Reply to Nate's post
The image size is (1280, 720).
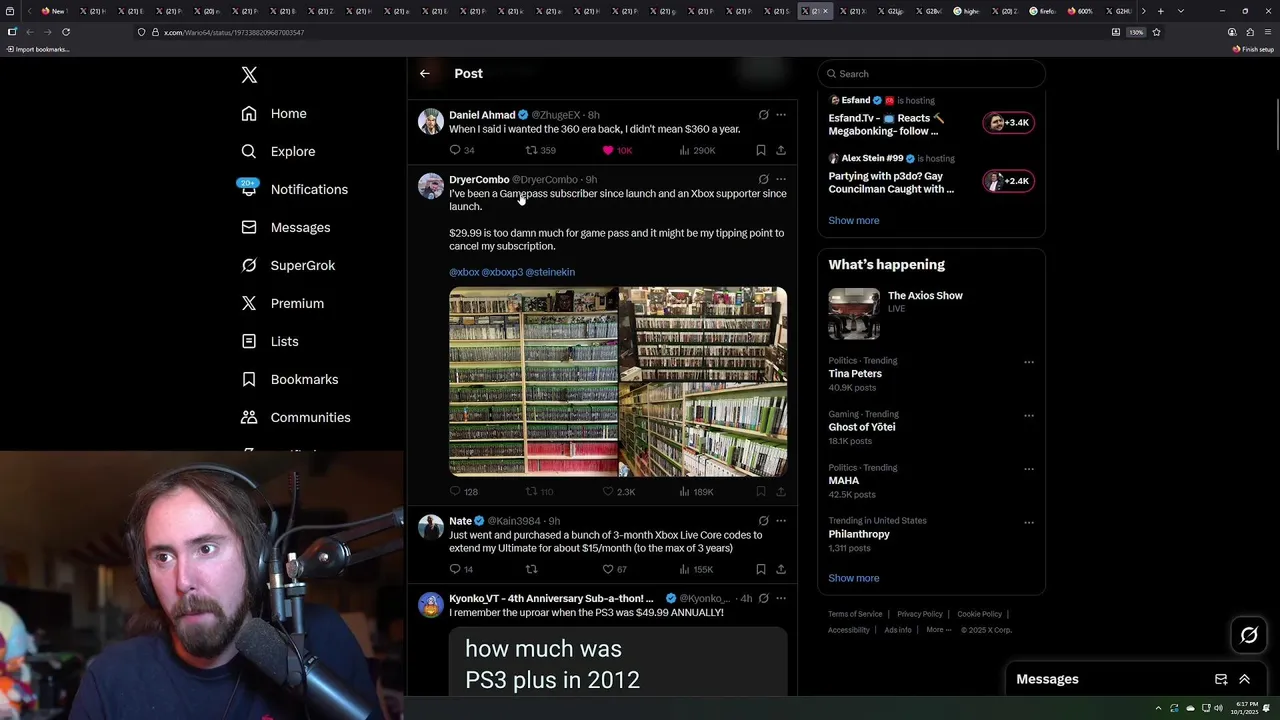[461, 569]
